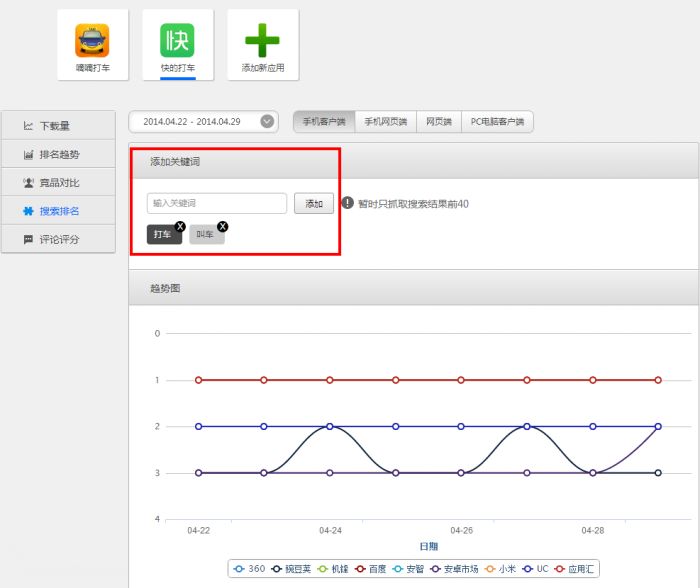
Task: Open the 评论评分 sidebar item
Action: 58,239
